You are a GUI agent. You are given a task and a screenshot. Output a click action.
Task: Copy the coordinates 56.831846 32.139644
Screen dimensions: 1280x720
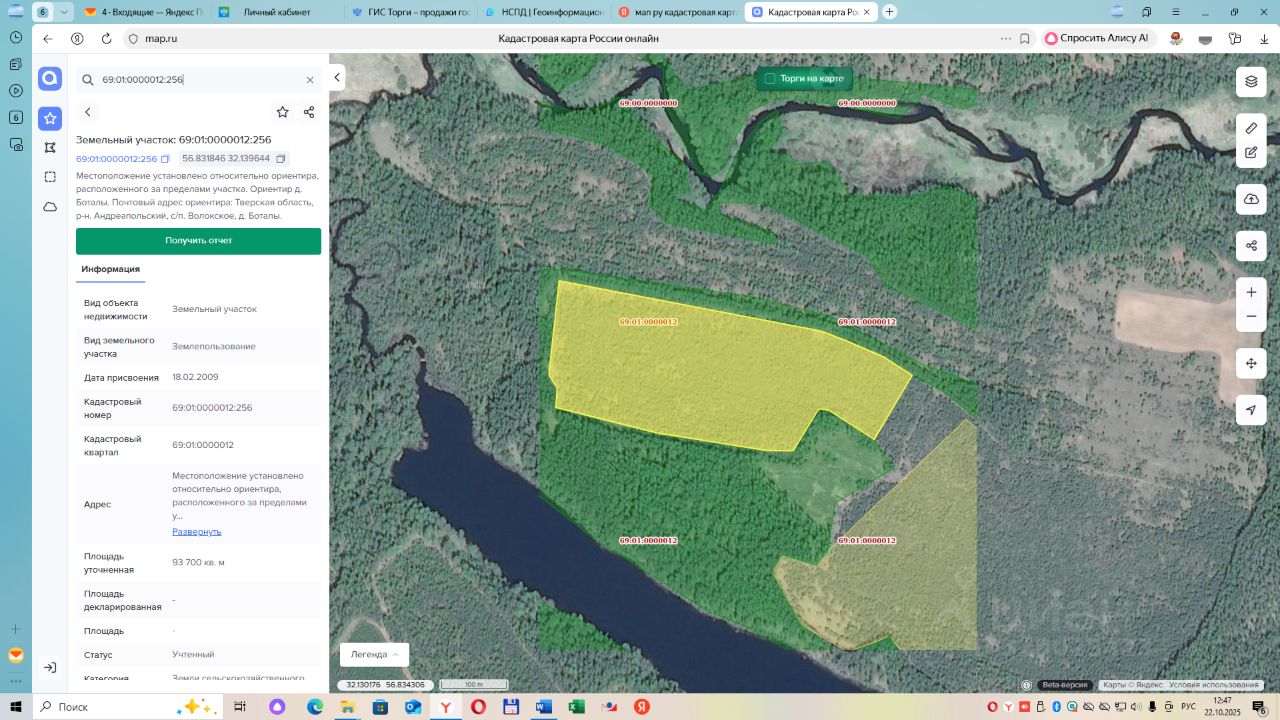click(x=281, y=159)
